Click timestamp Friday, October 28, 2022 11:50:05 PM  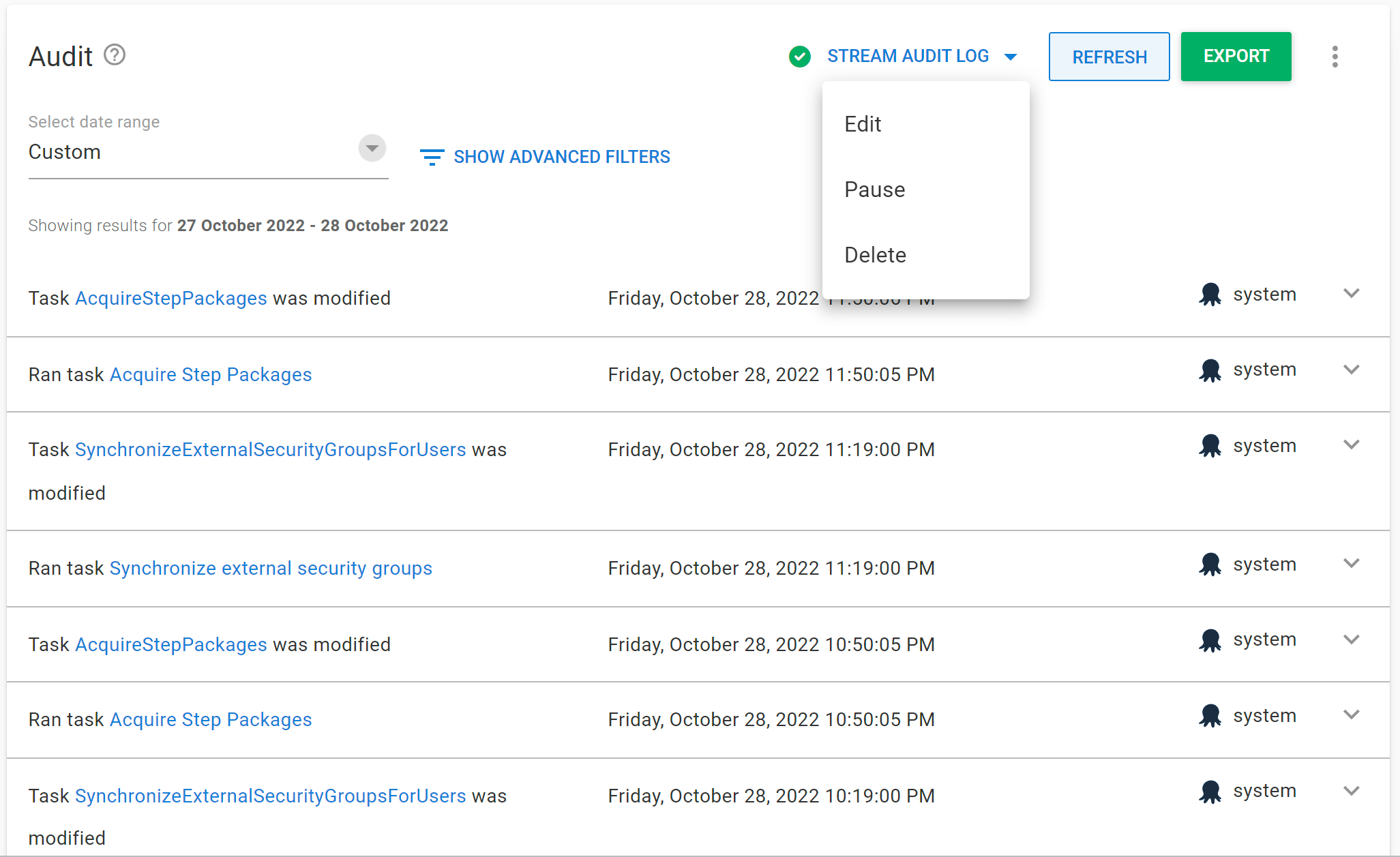click(771, 375)
